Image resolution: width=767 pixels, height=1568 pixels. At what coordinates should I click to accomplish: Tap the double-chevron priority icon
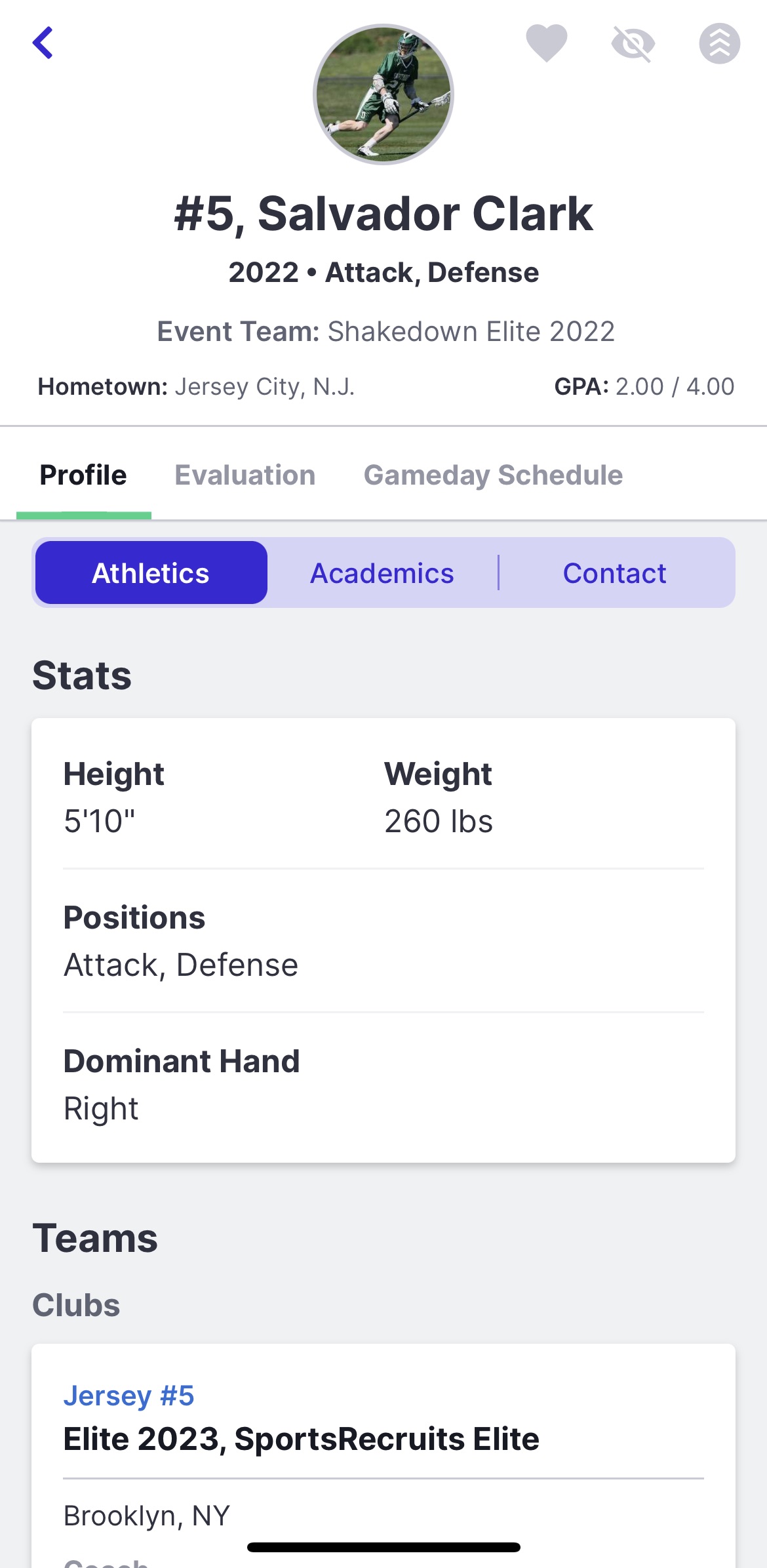tap(719, 44)
